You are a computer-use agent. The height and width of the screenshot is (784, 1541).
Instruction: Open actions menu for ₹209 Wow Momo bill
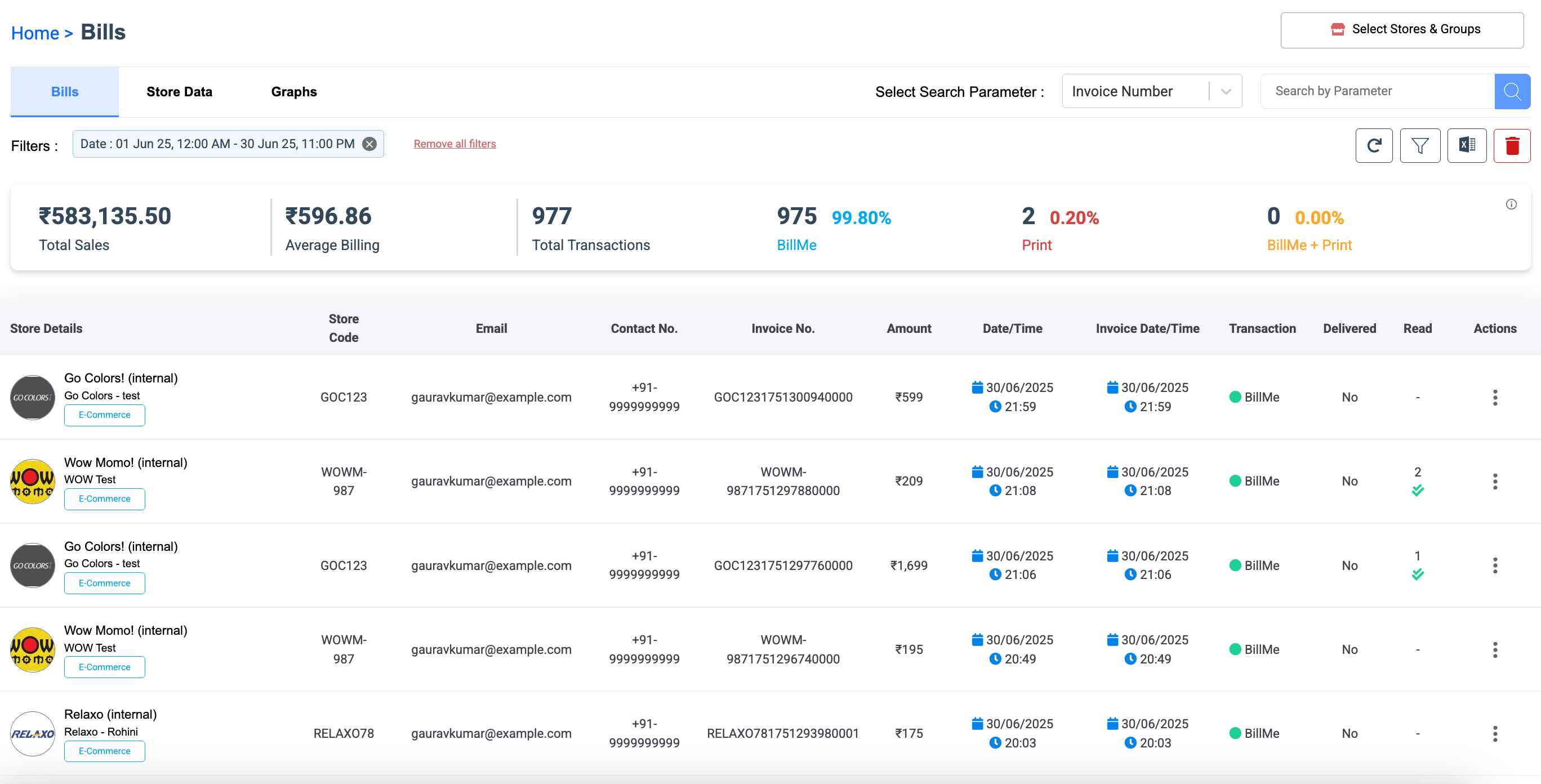pyautogui.click(x=1494, y=482)
